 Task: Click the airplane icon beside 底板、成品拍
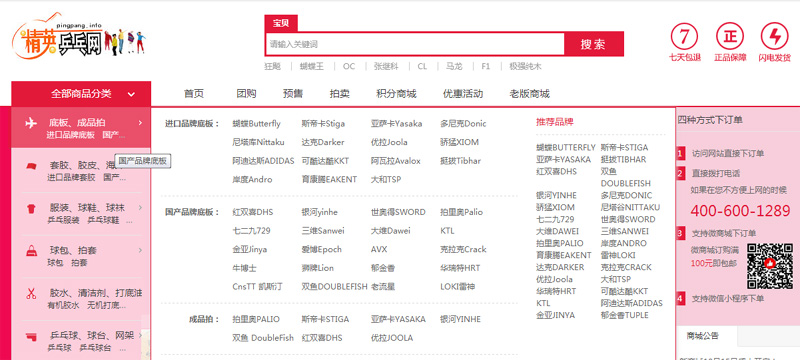click(31, 123)
